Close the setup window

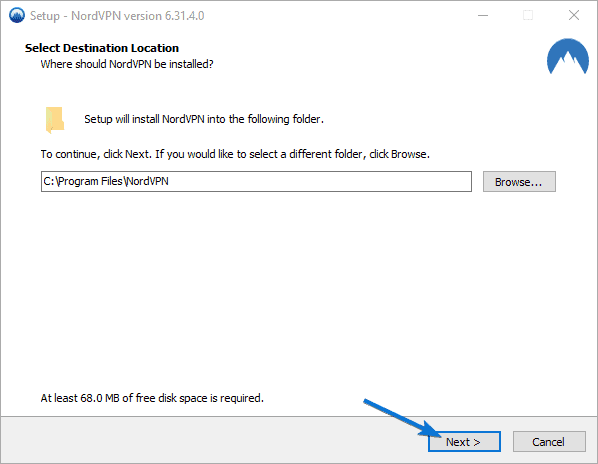click(574, 16)
